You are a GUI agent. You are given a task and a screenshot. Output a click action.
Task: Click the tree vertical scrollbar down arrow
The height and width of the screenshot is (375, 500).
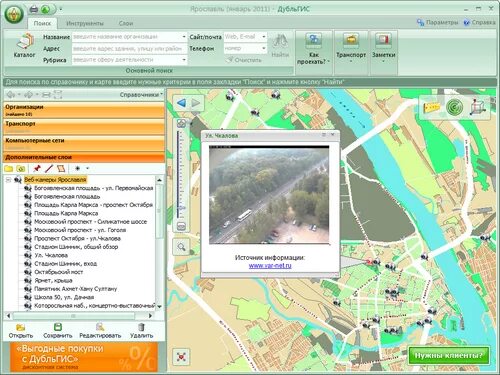(x=160, y=306)
